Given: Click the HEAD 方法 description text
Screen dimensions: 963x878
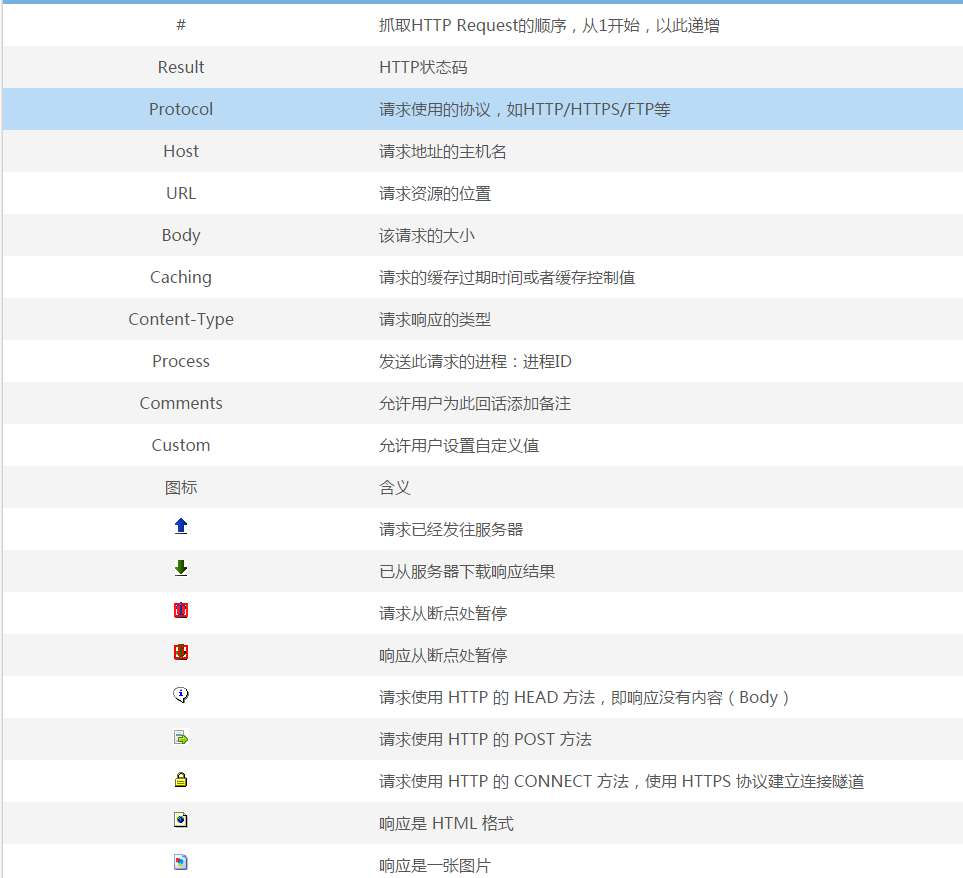Looking at the screenshot, I should [584, 697].
